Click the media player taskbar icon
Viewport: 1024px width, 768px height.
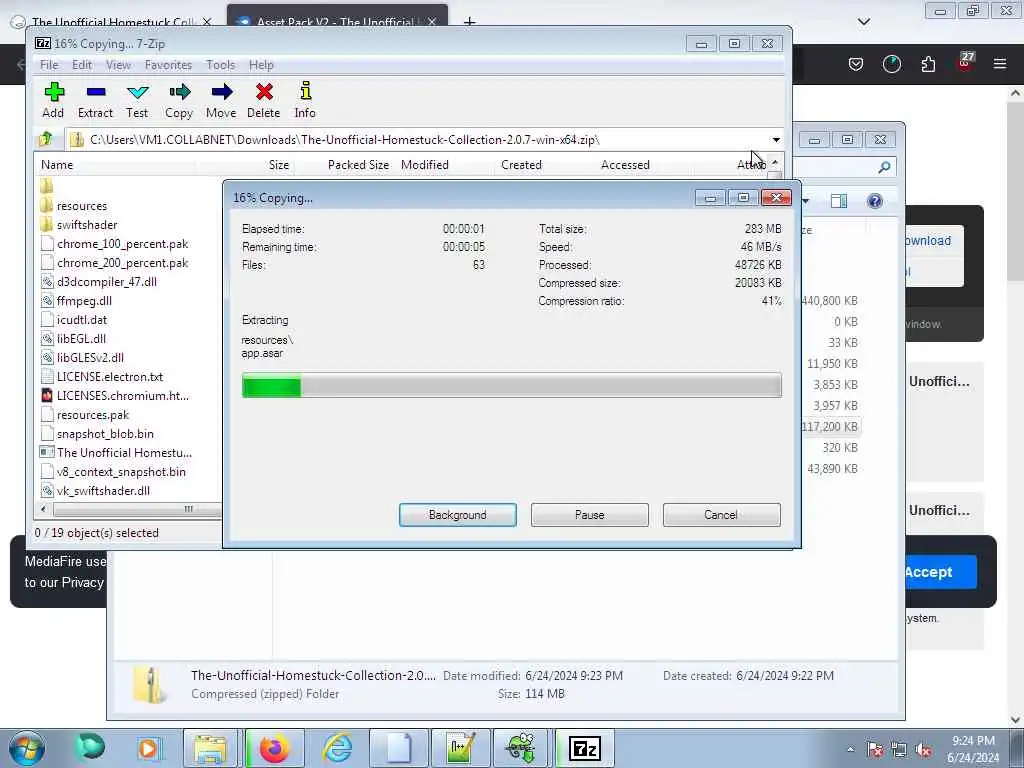click(x=148, y=748)
